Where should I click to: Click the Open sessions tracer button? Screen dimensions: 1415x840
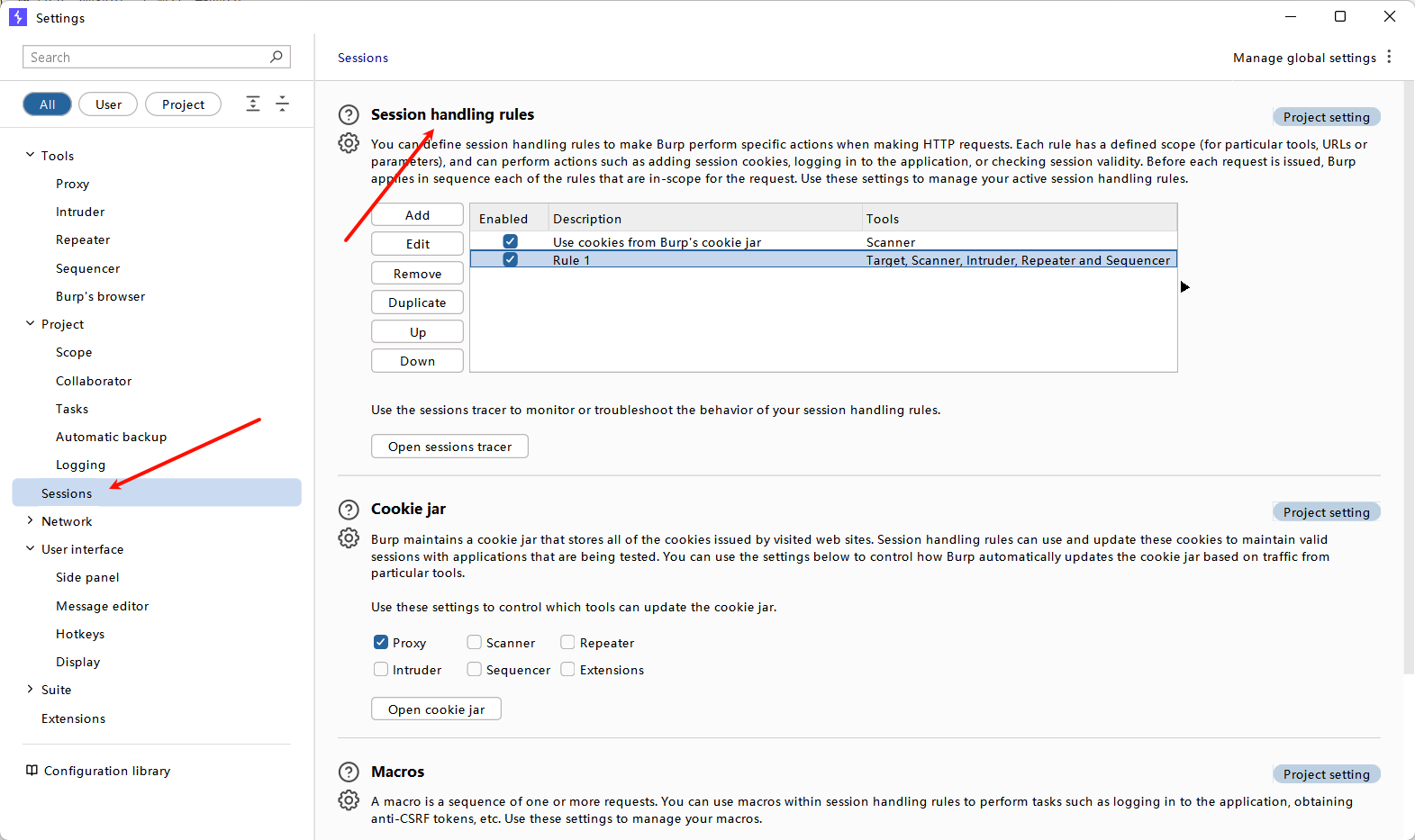[x=449, y=447]
